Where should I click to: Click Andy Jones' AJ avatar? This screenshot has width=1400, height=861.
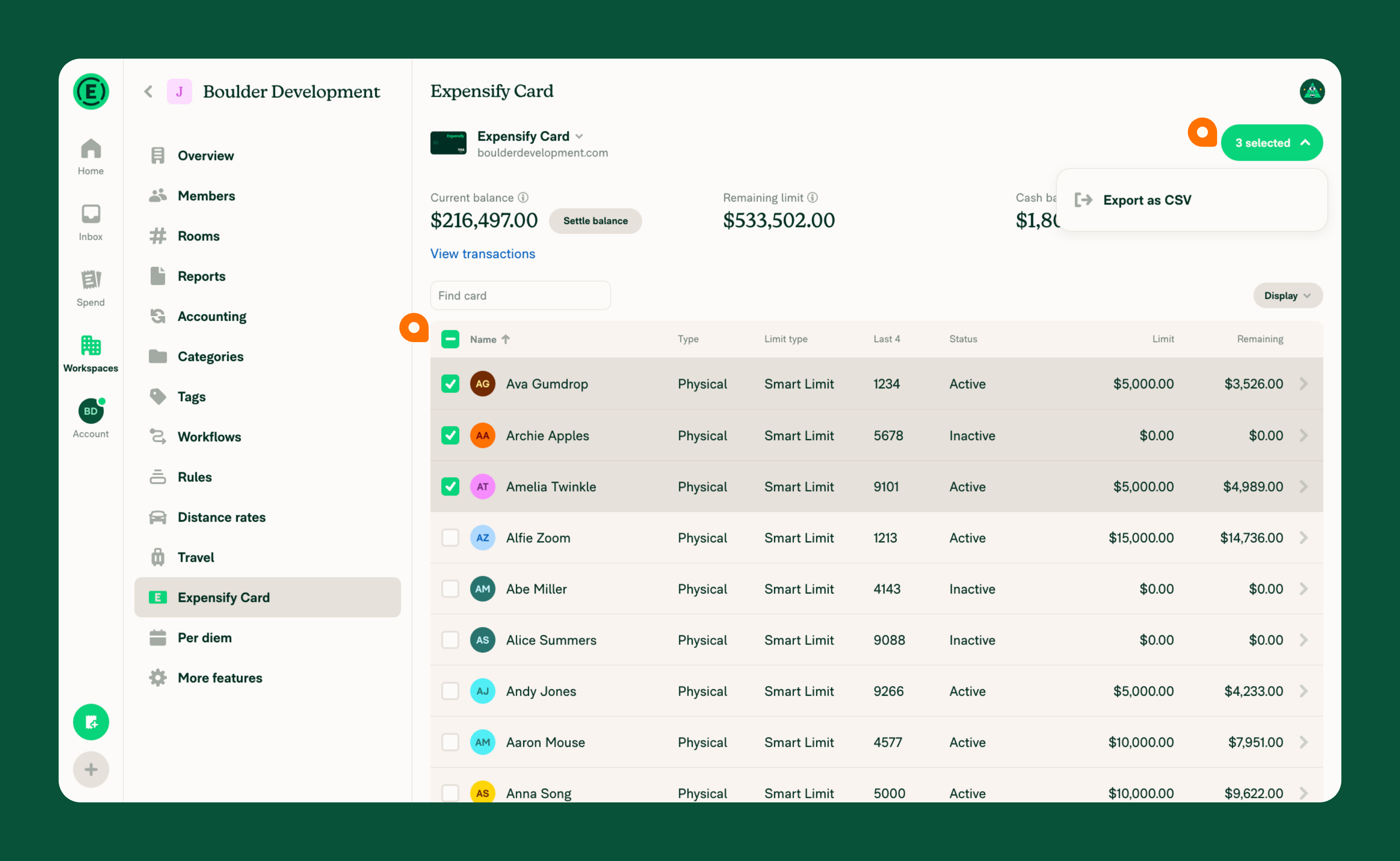(482, 691)
